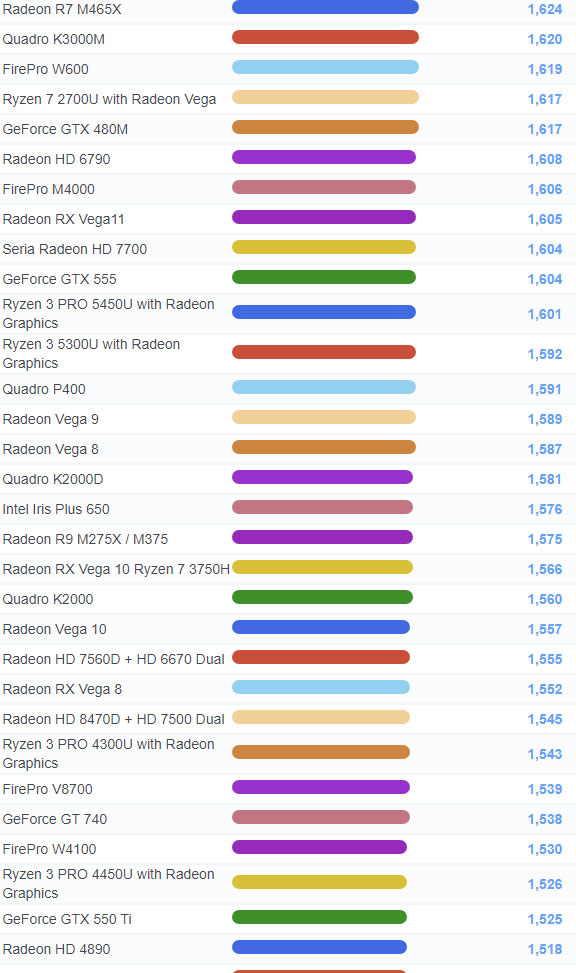Select the 1,575 score value
Image resolution: width=576 pixels, height=973 pixels.
[x=545, y=539]
